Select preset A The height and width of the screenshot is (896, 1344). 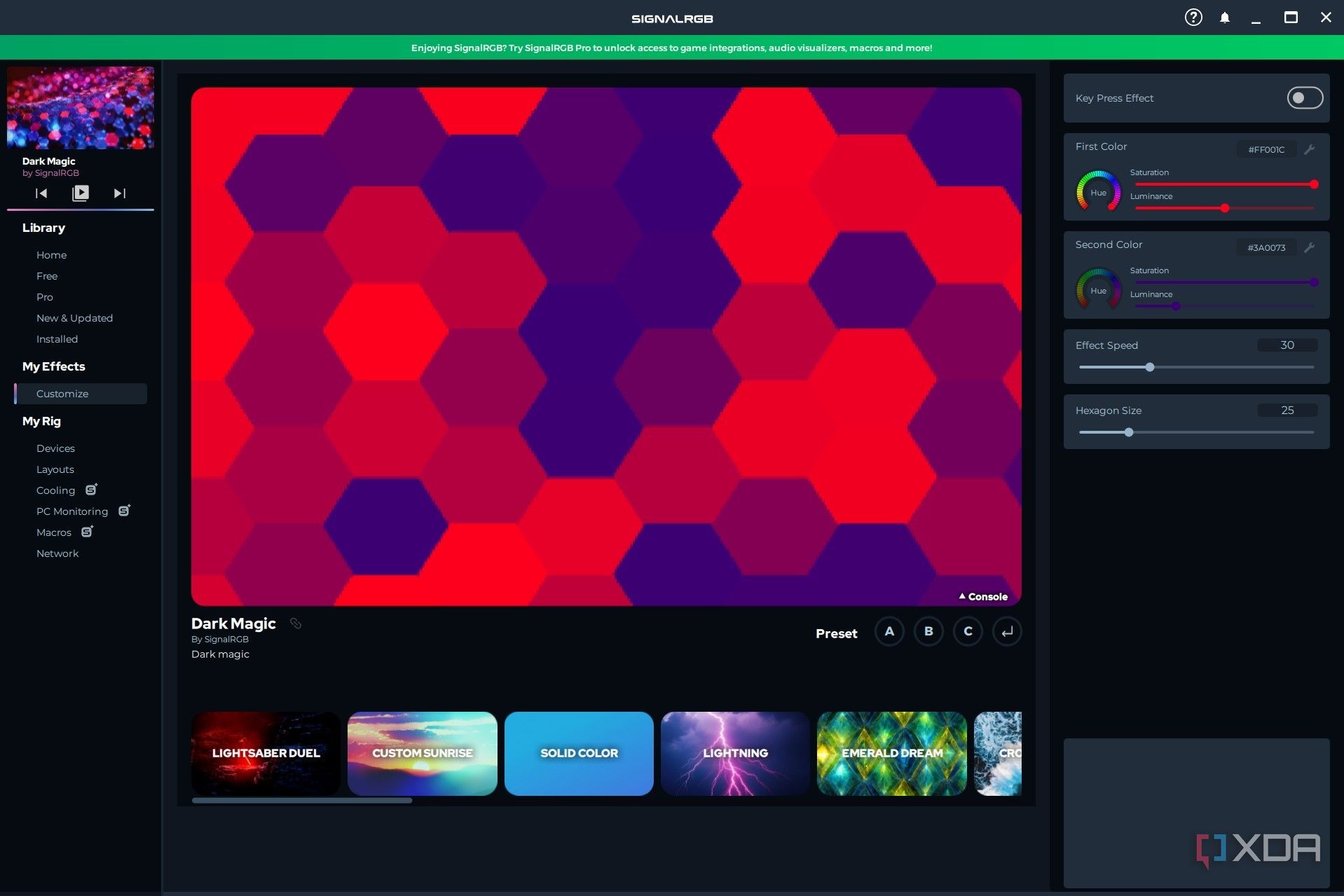coord(889,631)
